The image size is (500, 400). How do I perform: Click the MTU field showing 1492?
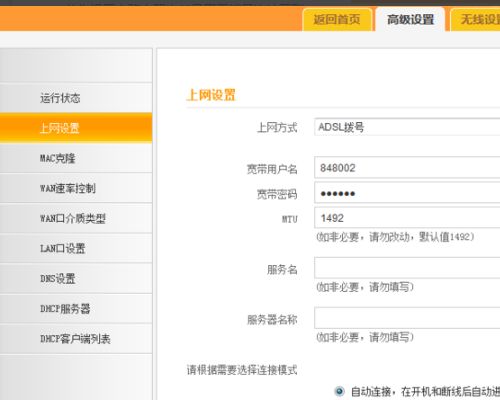pyautogui.click(x=407, y=218)
